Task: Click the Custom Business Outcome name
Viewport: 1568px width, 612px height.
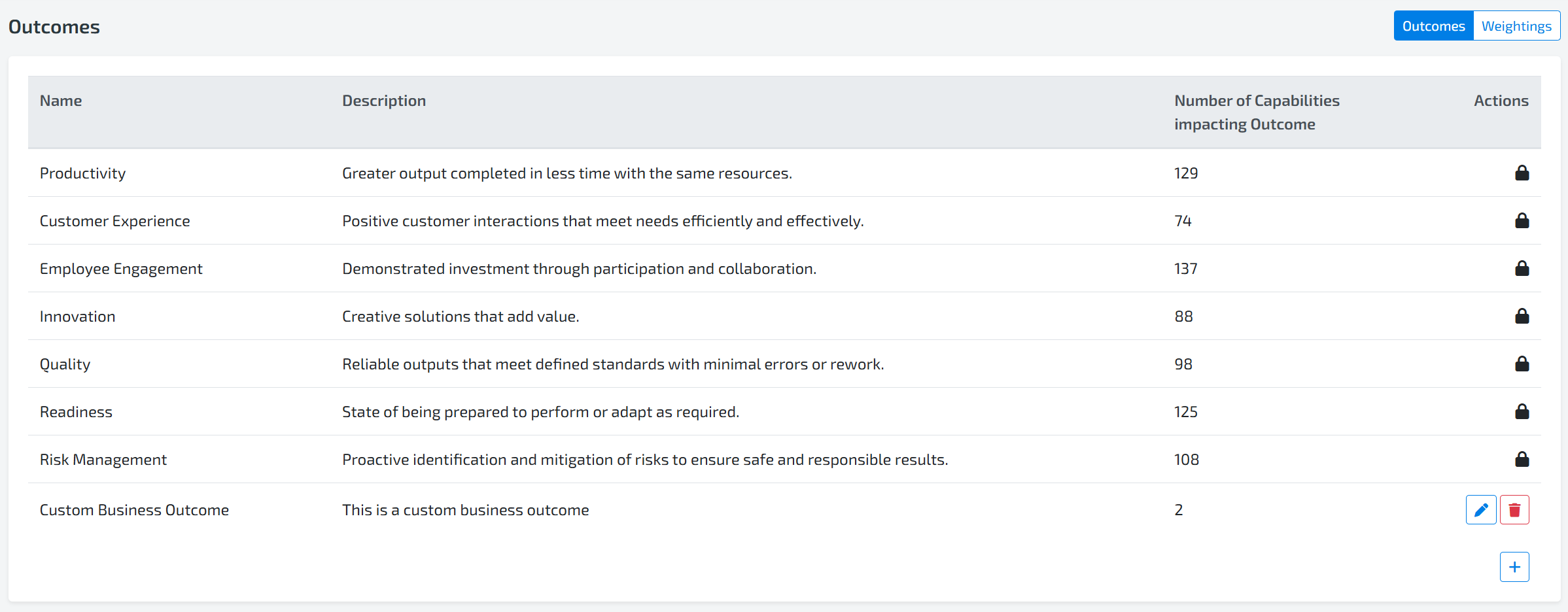Action: click(x=134, y=510)
